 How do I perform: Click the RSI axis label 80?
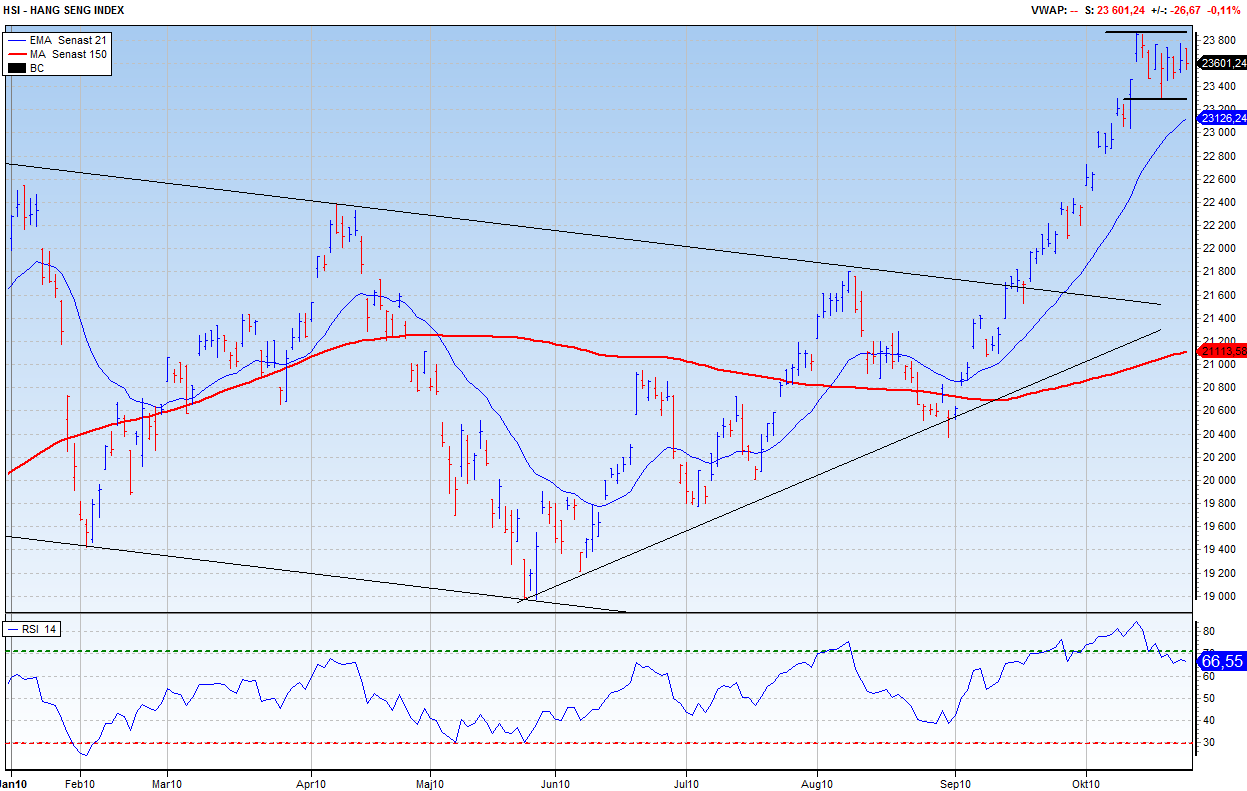(x=1208, y=632)
